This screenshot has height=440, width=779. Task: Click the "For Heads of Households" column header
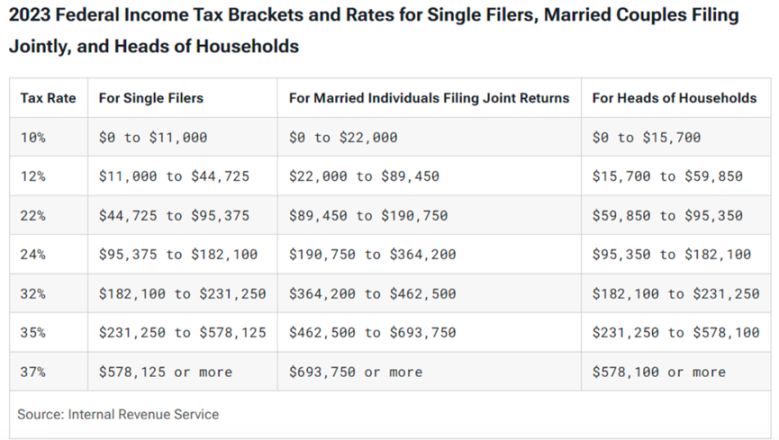click(x=674, y=98)
